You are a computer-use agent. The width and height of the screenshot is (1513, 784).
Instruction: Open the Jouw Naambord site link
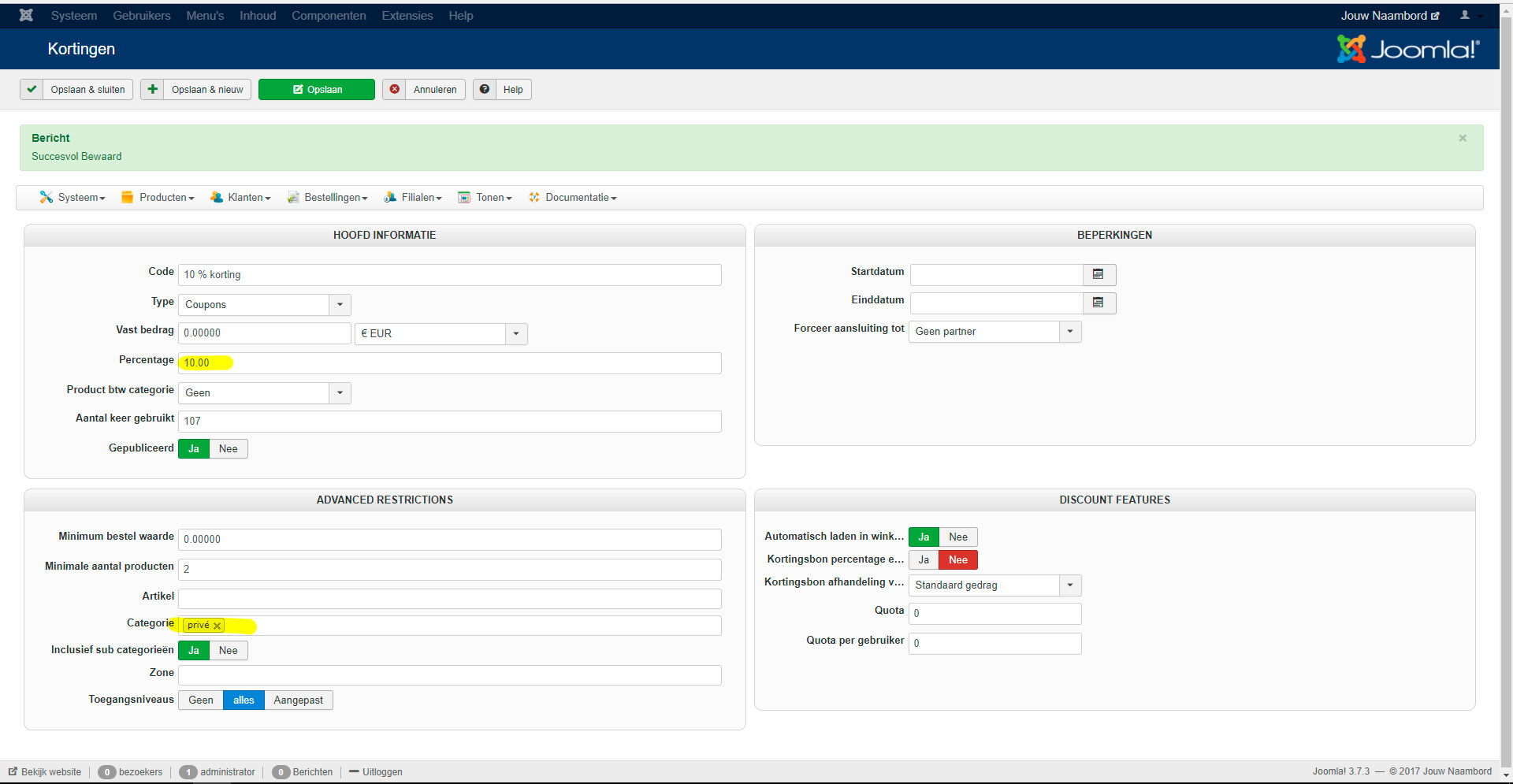(1390, 16)
